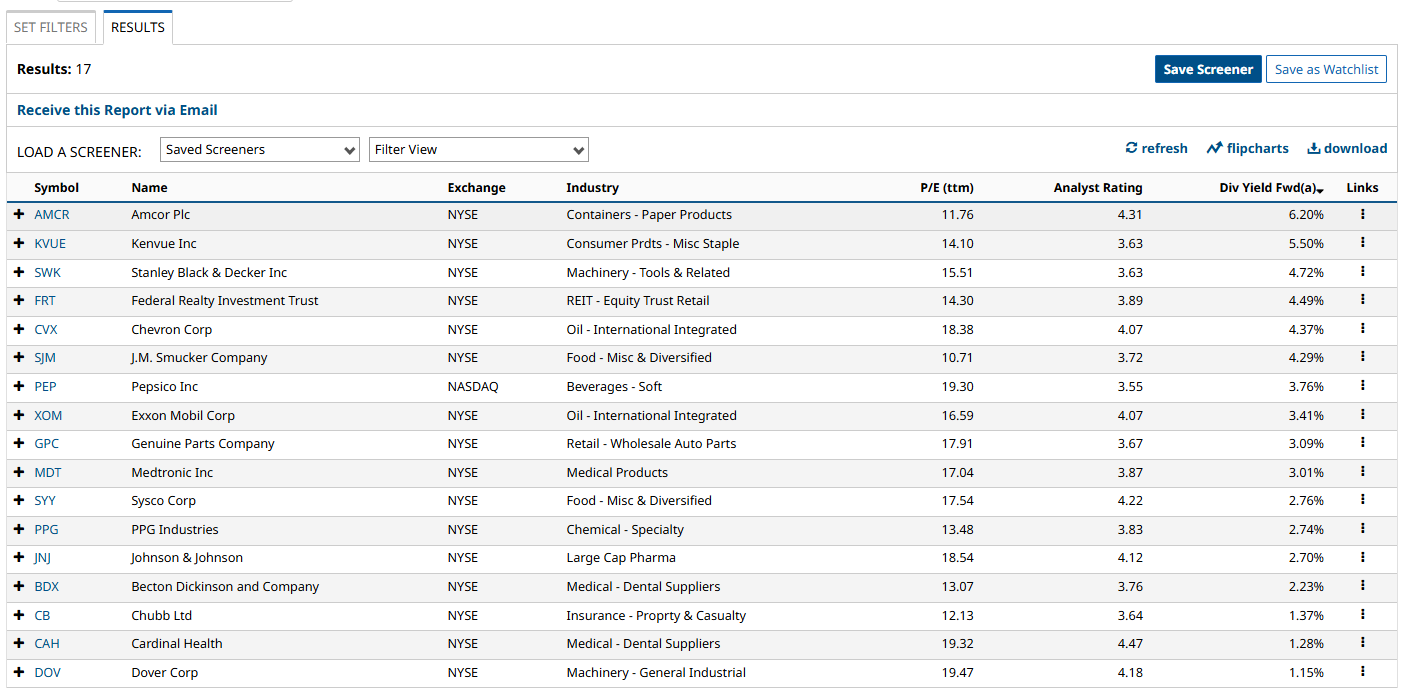The width and height of the screenshot is (1414, 695).
Task: Expand the AMCR row with plus icon
Action: [19, 214]
